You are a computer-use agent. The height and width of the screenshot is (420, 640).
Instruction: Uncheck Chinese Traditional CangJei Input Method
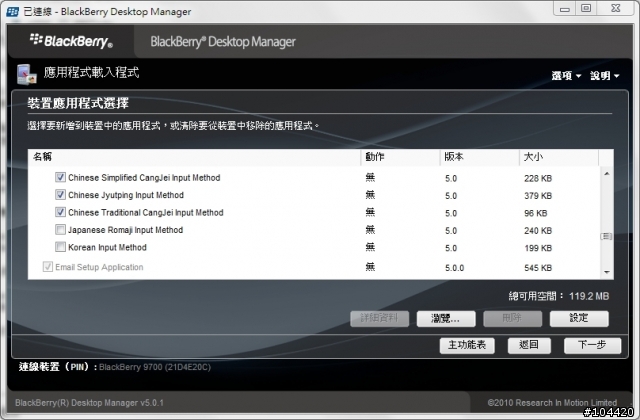pyautogui.click(x=60, y=212)
